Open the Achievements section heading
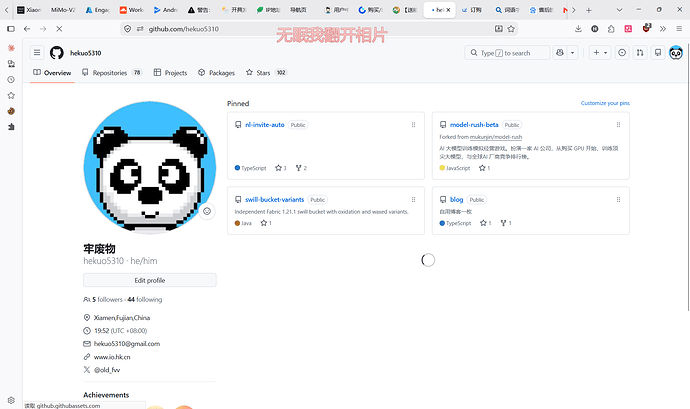This screenshot has width=690, height=409. coord(106,395)
